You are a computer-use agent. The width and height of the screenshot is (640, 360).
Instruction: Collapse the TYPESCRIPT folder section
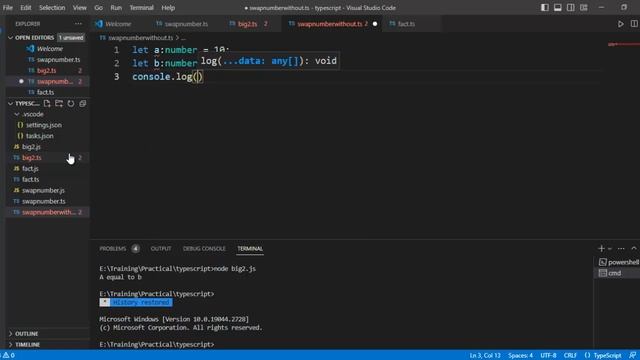point(11,103)
